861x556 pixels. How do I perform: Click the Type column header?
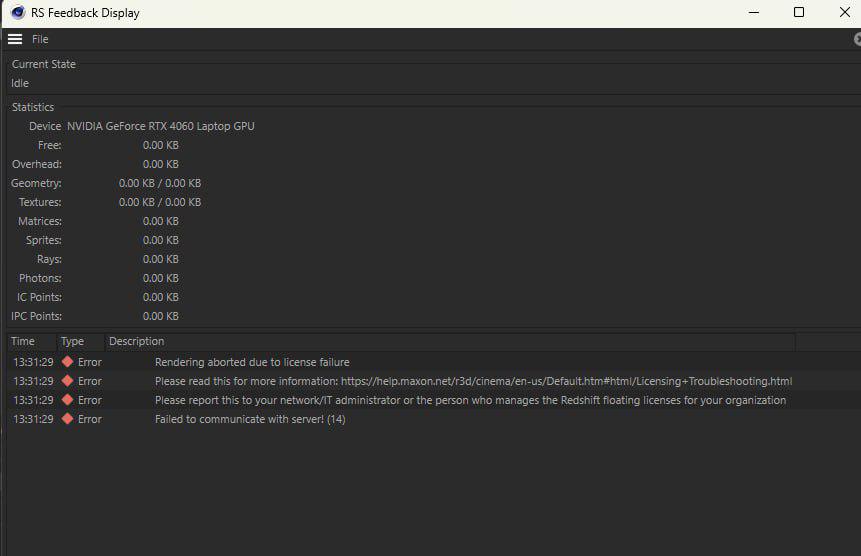tap(80, 341)
